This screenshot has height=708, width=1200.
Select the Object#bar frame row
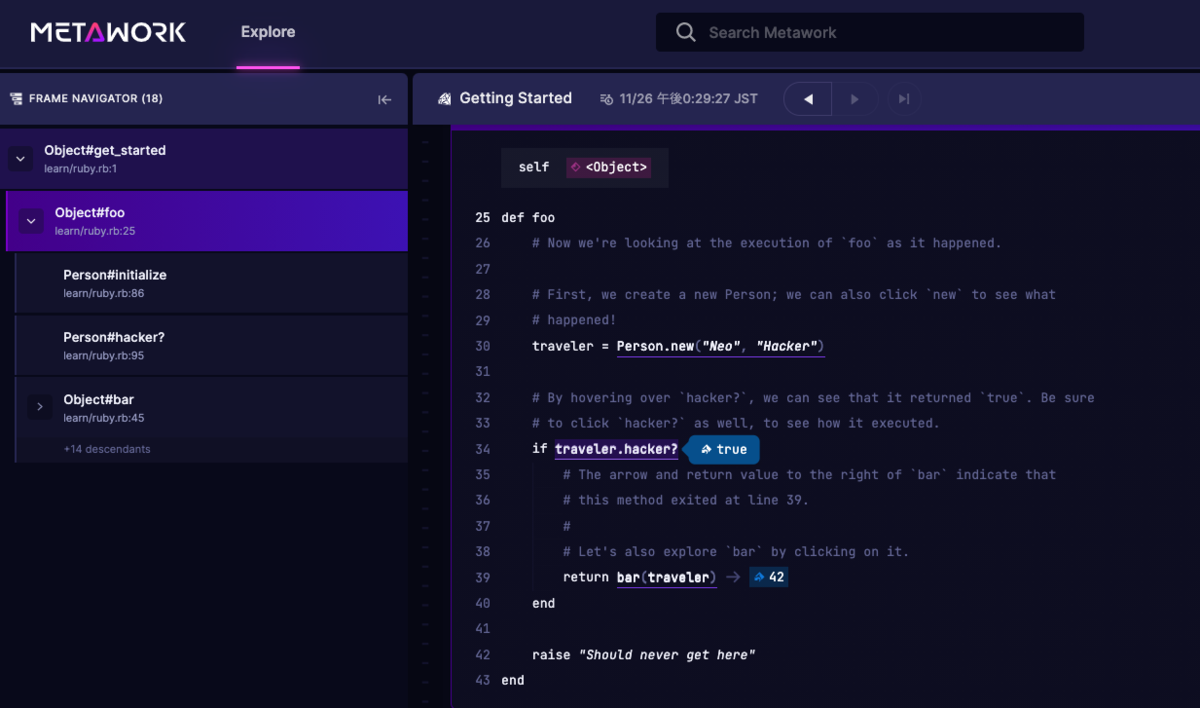tap(212, 407)
